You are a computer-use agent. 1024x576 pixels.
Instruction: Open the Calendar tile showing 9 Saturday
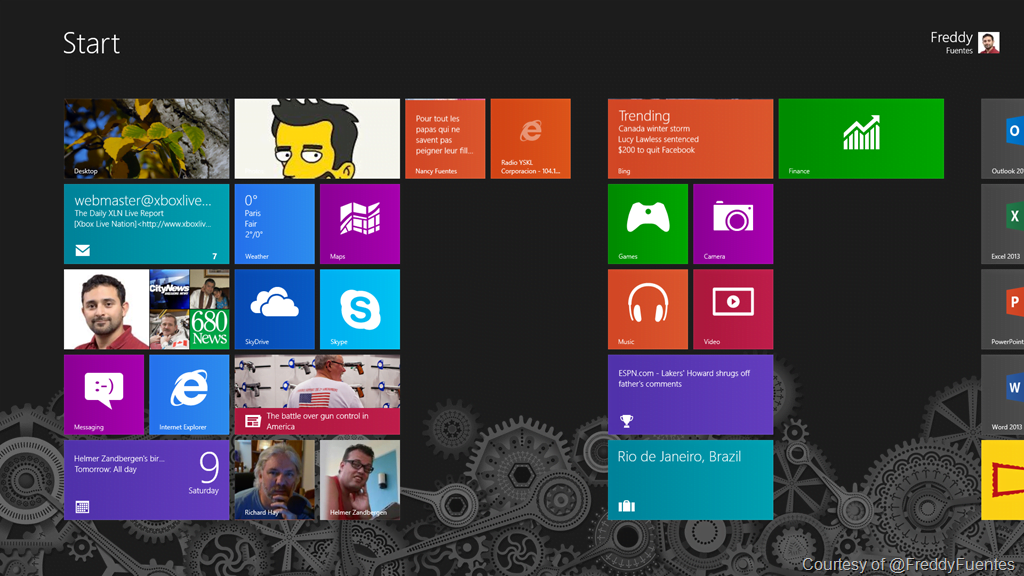(146, 480)
